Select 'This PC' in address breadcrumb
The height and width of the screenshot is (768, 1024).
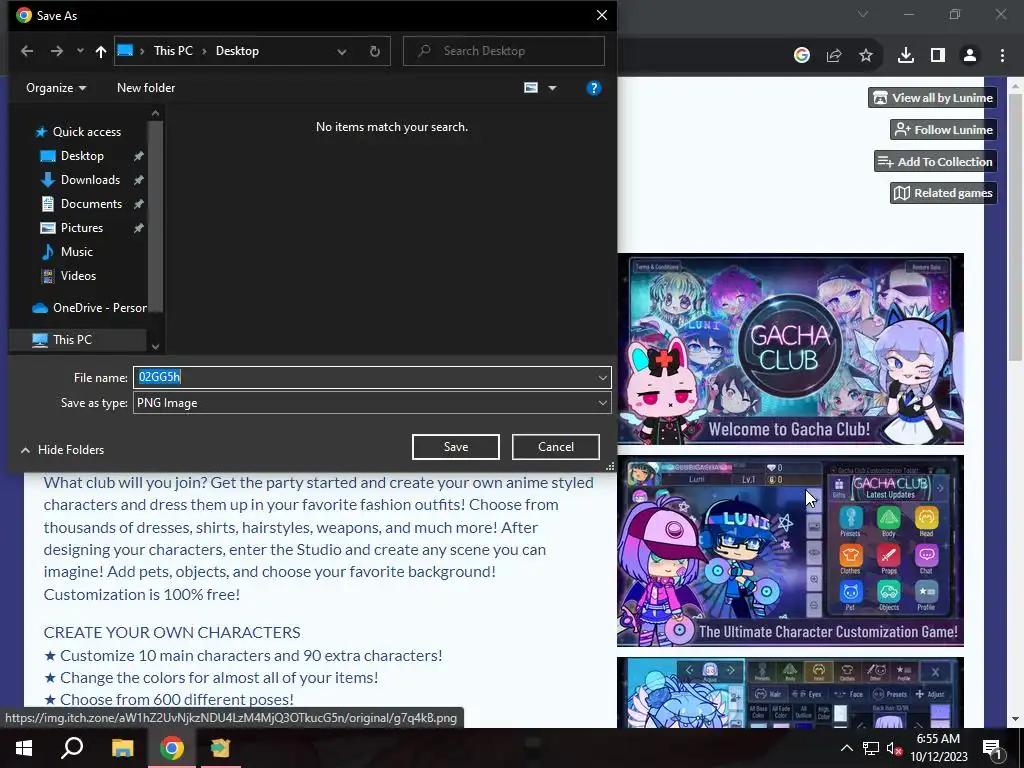[x=173, y=51]
